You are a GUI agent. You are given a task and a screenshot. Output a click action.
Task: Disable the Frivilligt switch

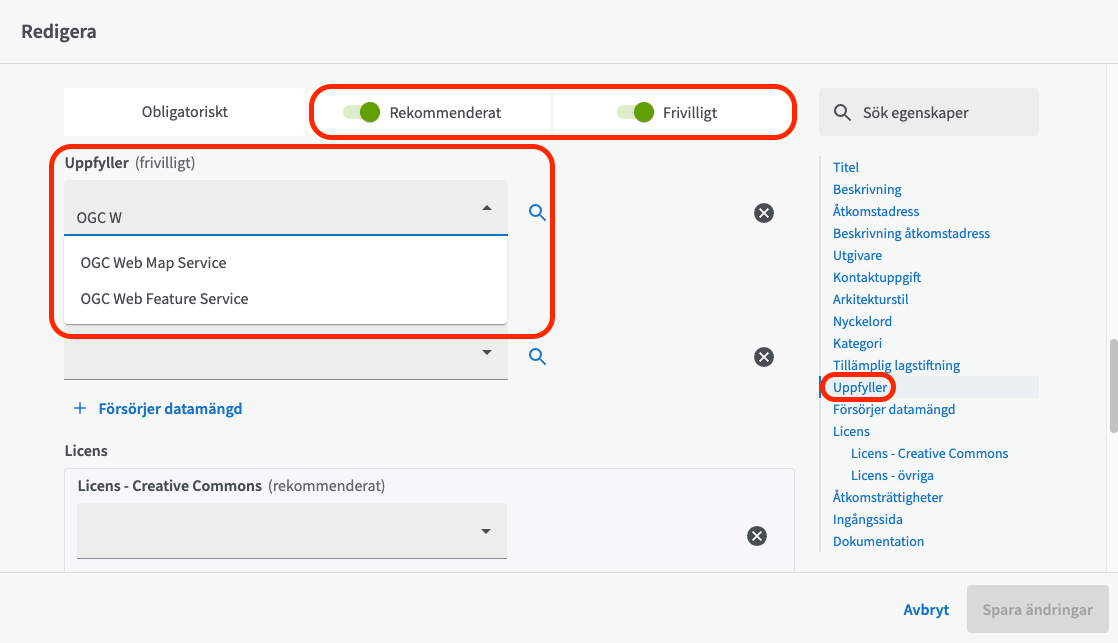point(635,112)
